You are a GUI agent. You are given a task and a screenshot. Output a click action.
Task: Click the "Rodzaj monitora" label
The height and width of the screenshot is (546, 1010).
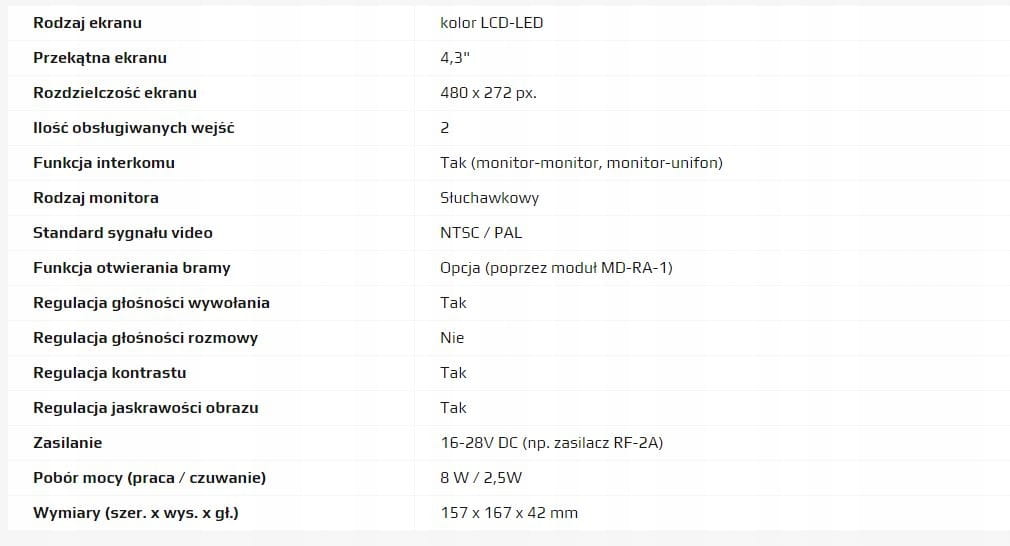tap(96, 198)
